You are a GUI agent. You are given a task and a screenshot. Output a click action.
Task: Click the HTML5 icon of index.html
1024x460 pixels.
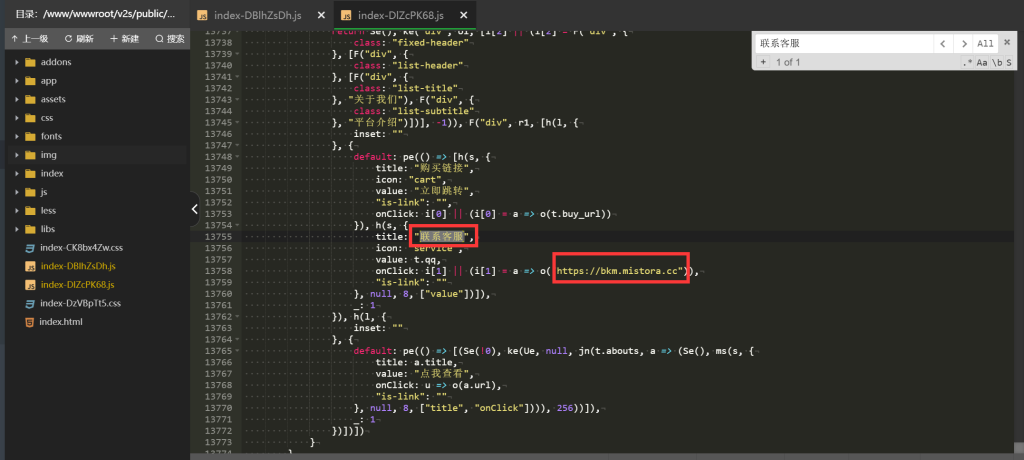tap(29, 321)
